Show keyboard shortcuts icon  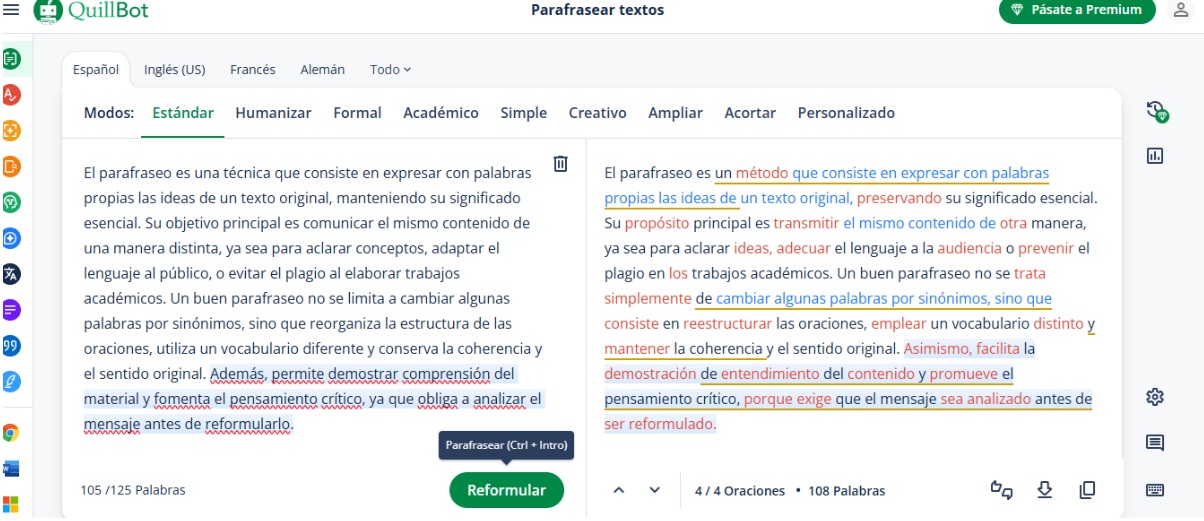1155,490
